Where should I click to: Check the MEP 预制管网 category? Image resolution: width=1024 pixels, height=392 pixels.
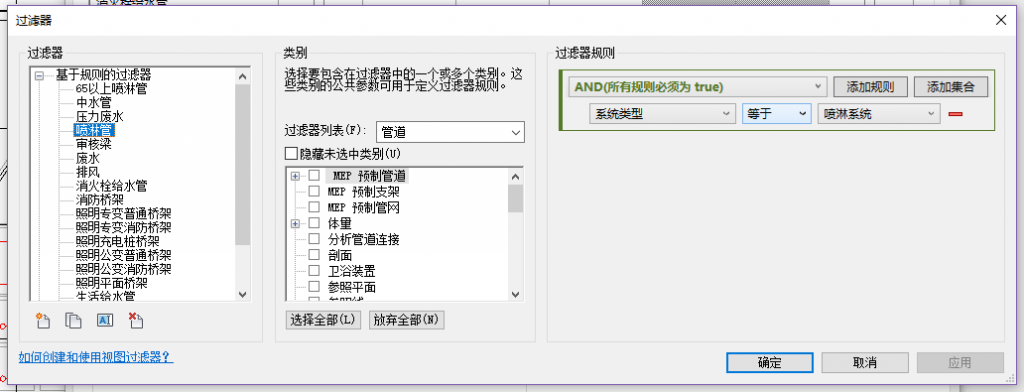314,207
